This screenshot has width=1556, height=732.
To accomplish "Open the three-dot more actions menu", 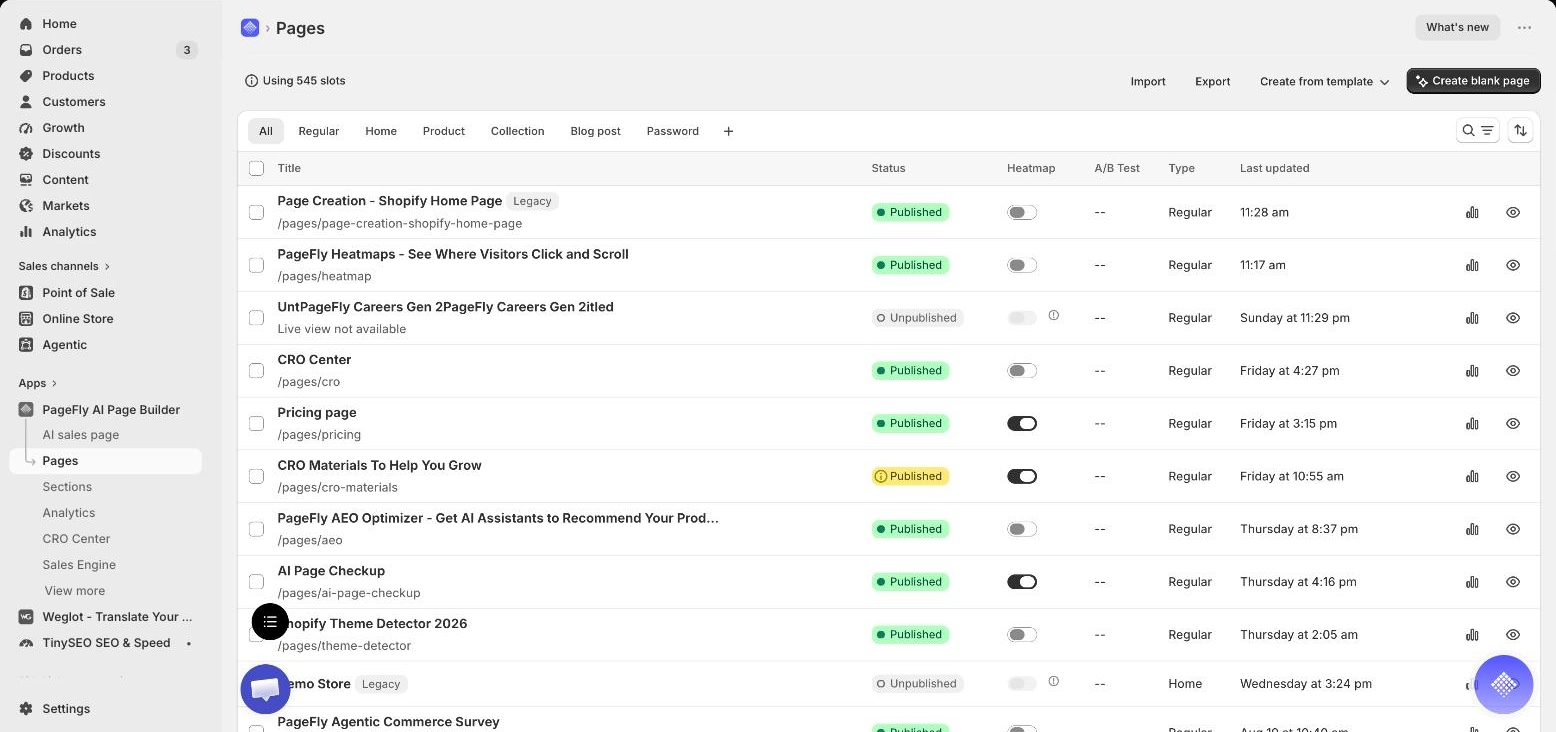I will (1524, 28).
